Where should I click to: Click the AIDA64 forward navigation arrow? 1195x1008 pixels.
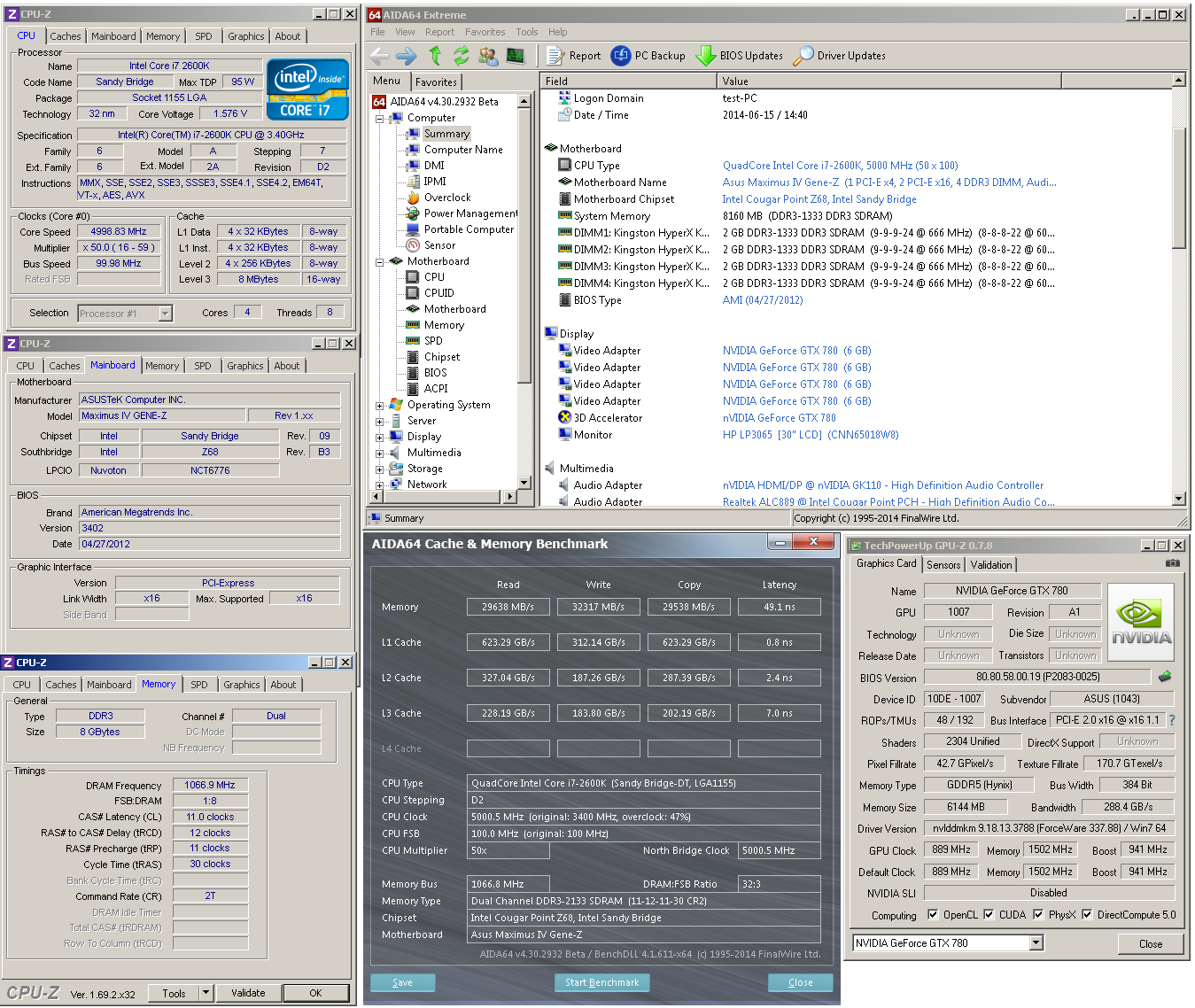click(x=407, y=56)
